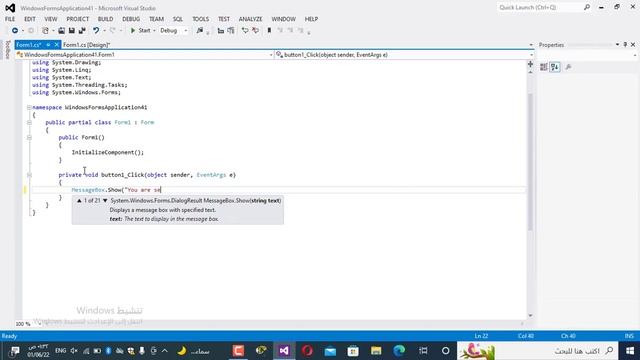Open the FILE menu

coord(10,19)
